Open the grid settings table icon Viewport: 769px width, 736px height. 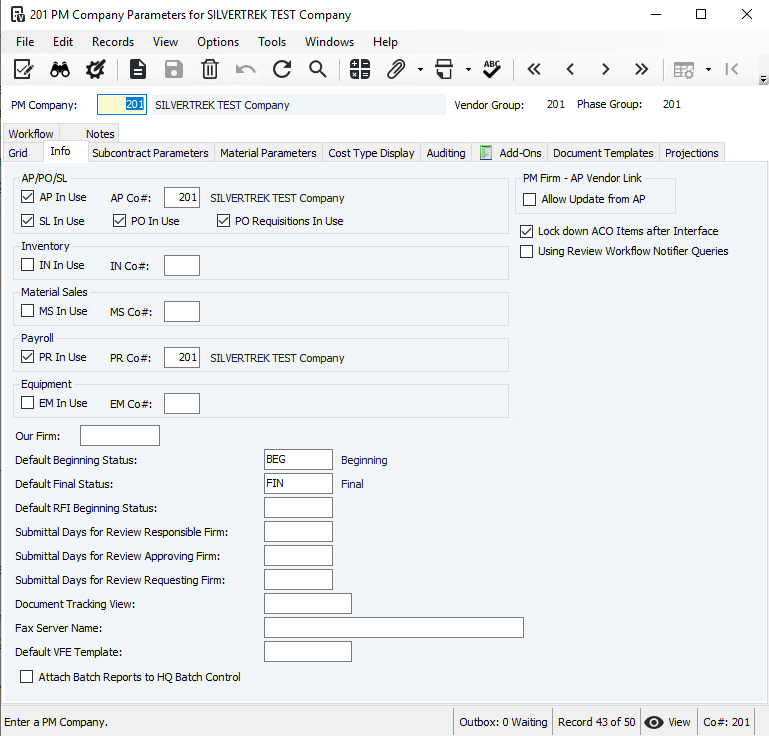pos(684,70)
